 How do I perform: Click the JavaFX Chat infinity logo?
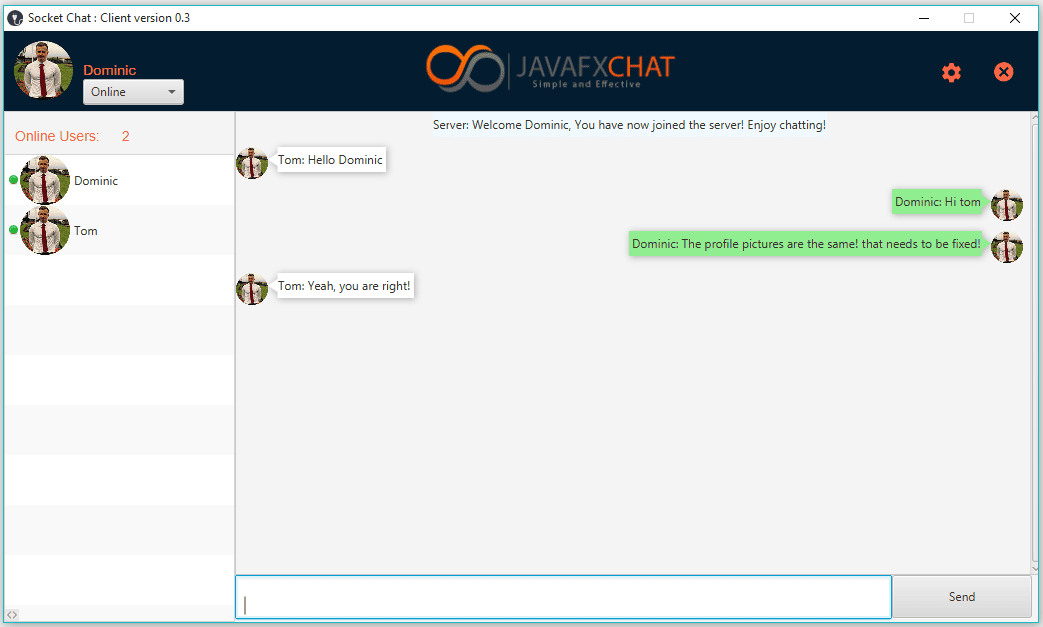point(465,68)
